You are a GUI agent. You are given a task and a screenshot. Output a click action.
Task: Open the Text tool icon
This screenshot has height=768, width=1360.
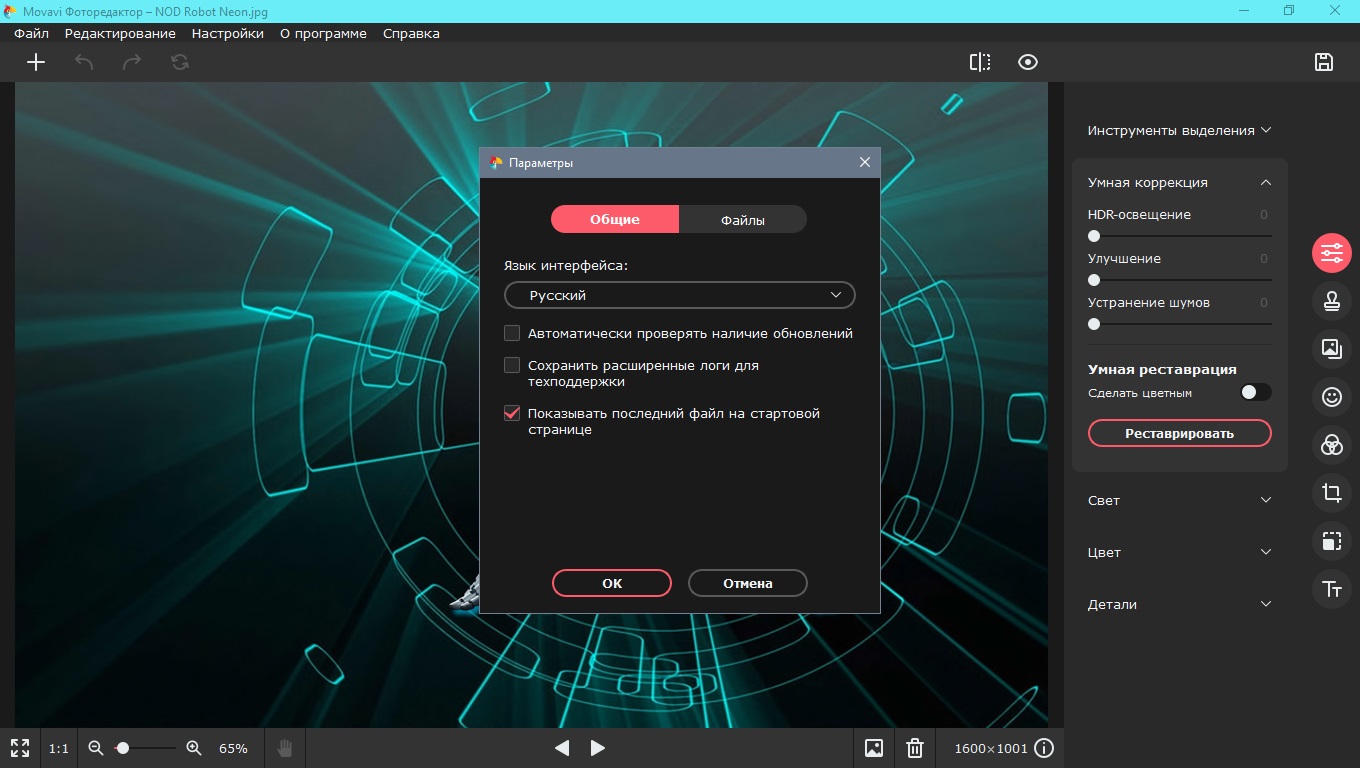point(1331,589)
